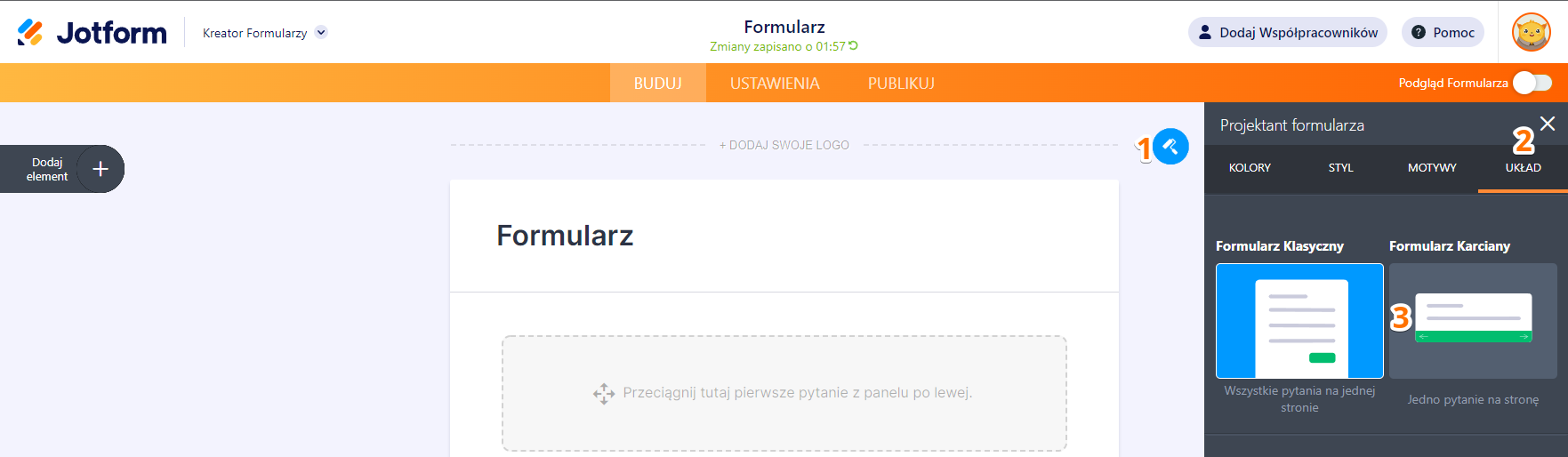Toggle the Podgląd Formularza switch
Screen dimensions: 1568x457
click(x=1532, y=83)
